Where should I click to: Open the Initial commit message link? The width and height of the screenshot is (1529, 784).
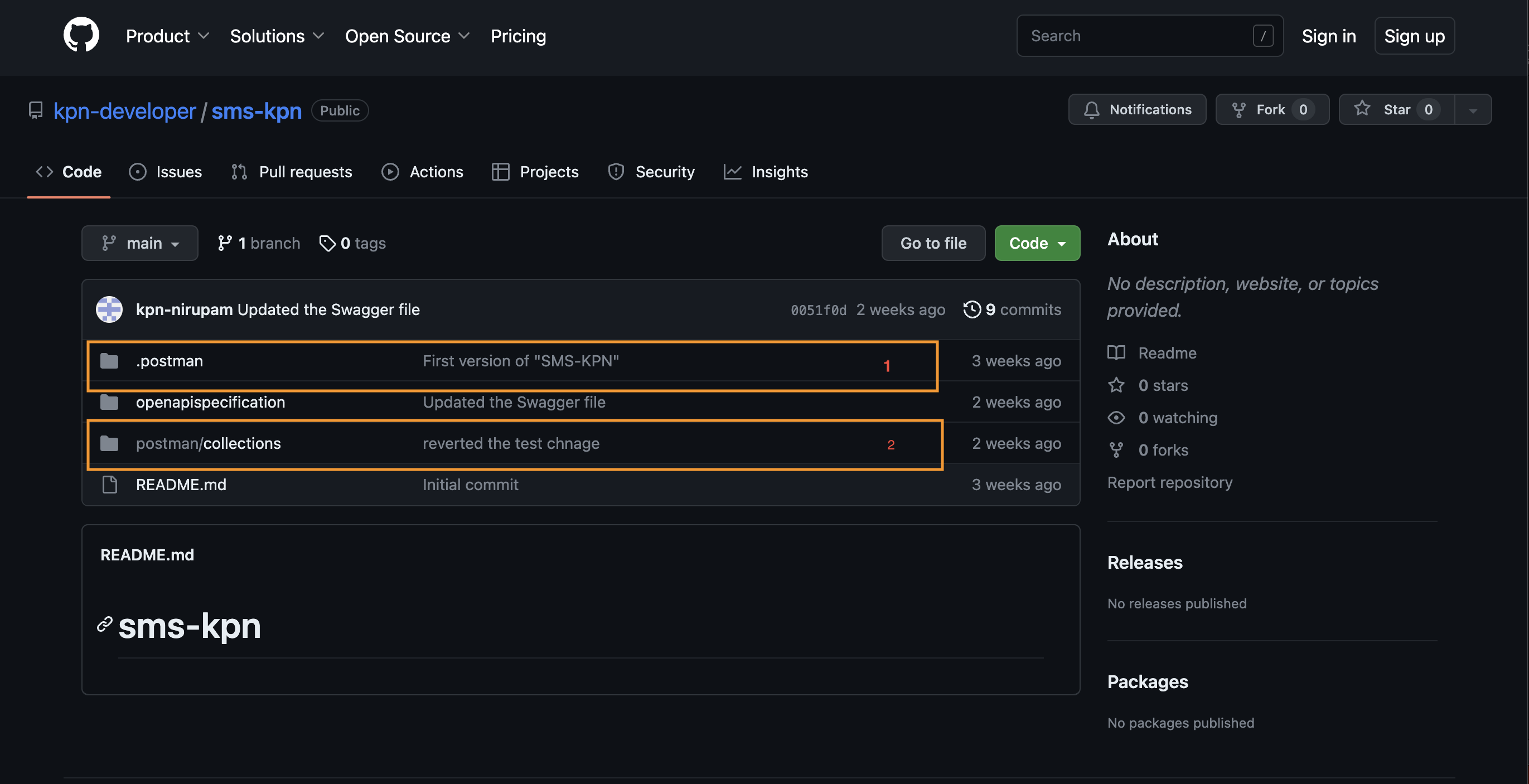(x=470, y=485)
